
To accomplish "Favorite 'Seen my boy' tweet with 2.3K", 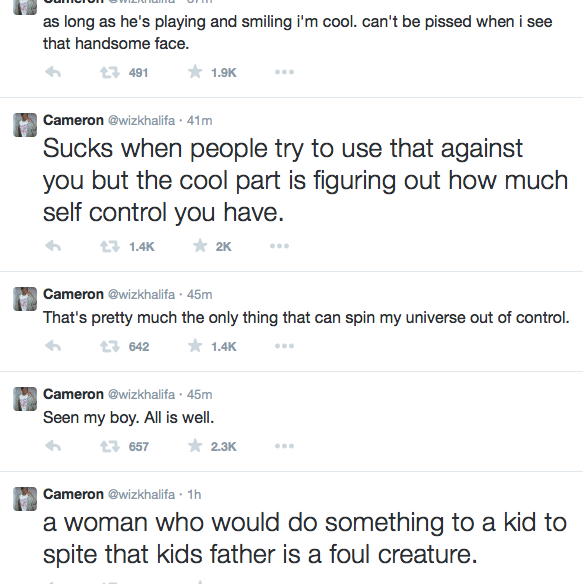I will coord(195,446).
